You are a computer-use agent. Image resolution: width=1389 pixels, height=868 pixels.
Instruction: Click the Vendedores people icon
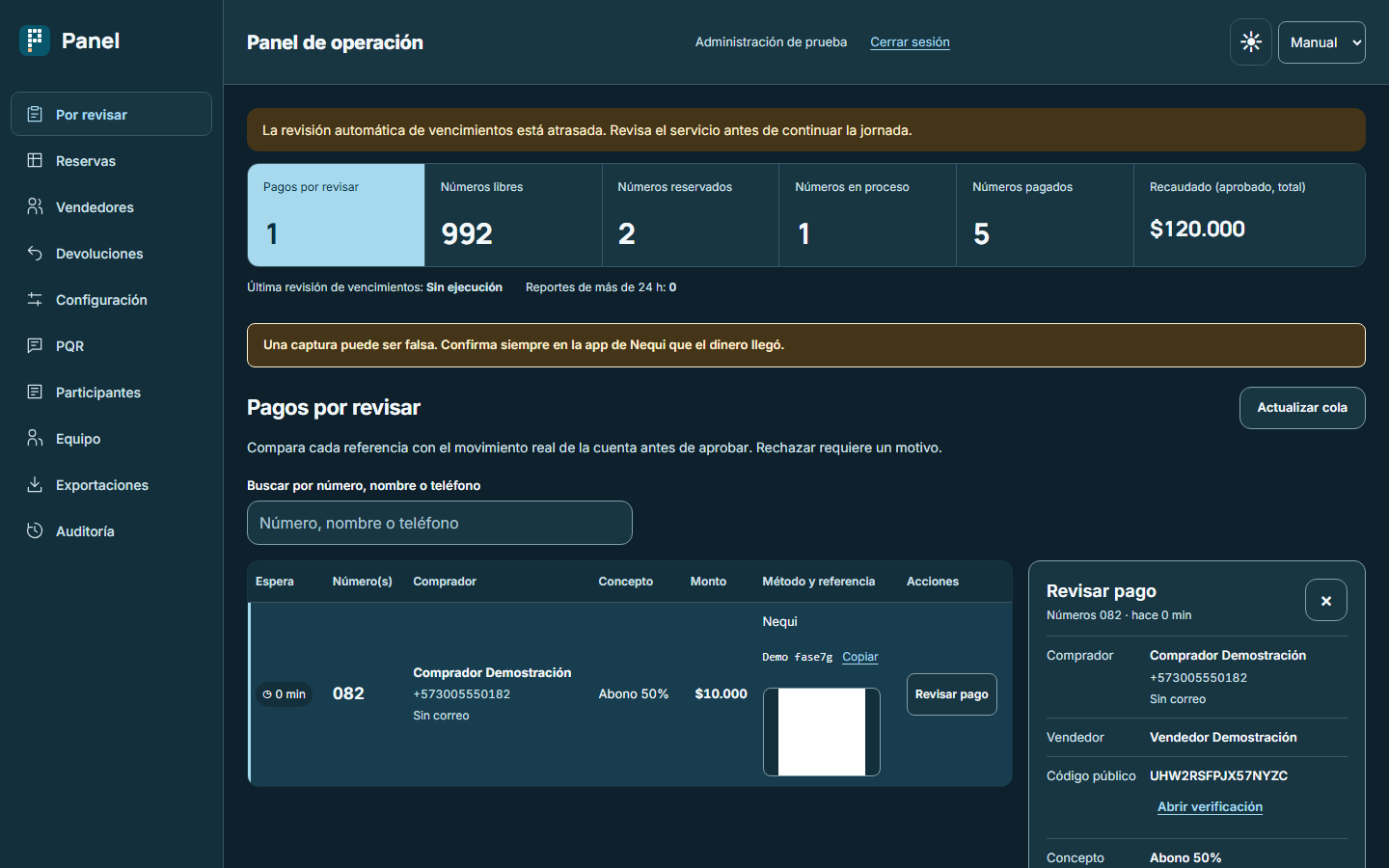point(35,206)
